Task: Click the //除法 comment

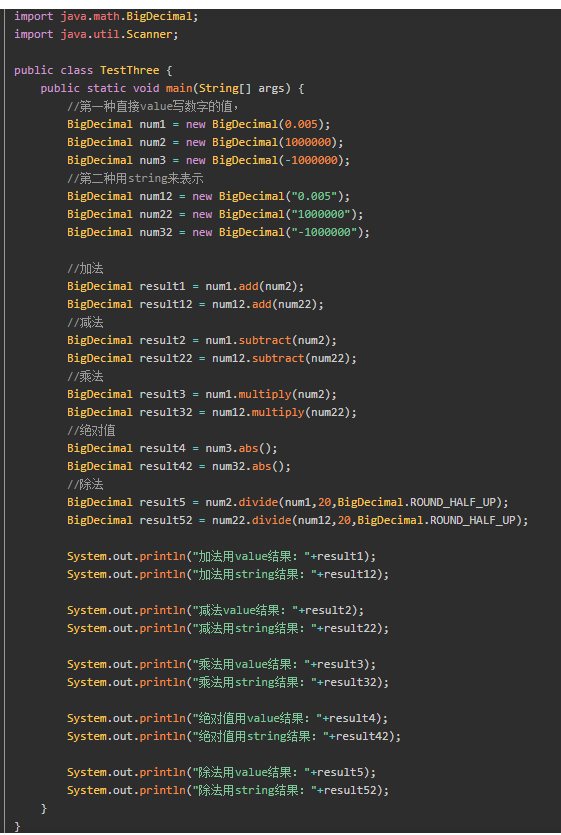Action: pyautogui.click(x=85, y=485)
